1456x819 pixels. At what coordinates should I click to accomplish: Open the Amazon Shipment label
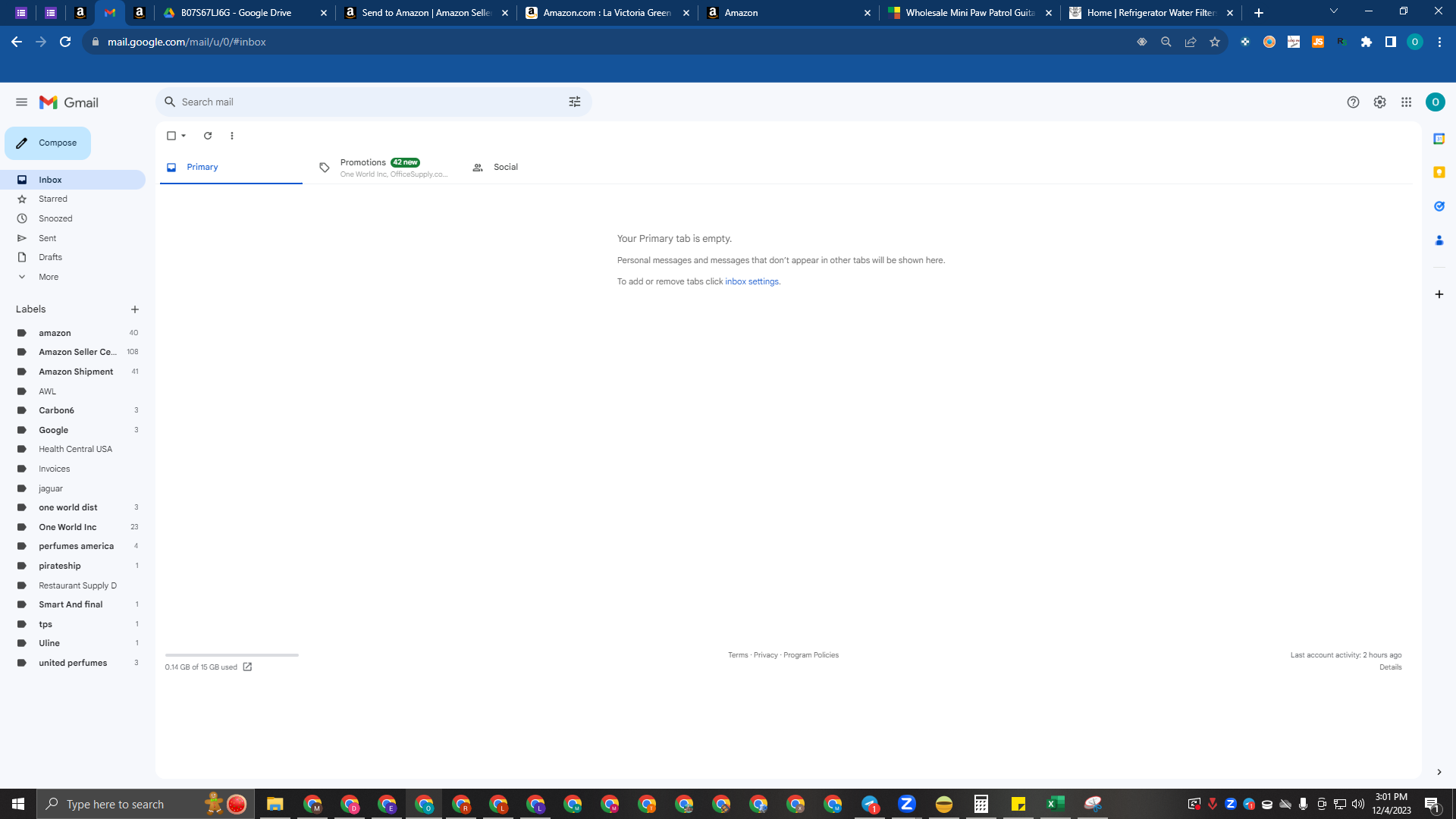pyautogui.click(x=73, y=372)
